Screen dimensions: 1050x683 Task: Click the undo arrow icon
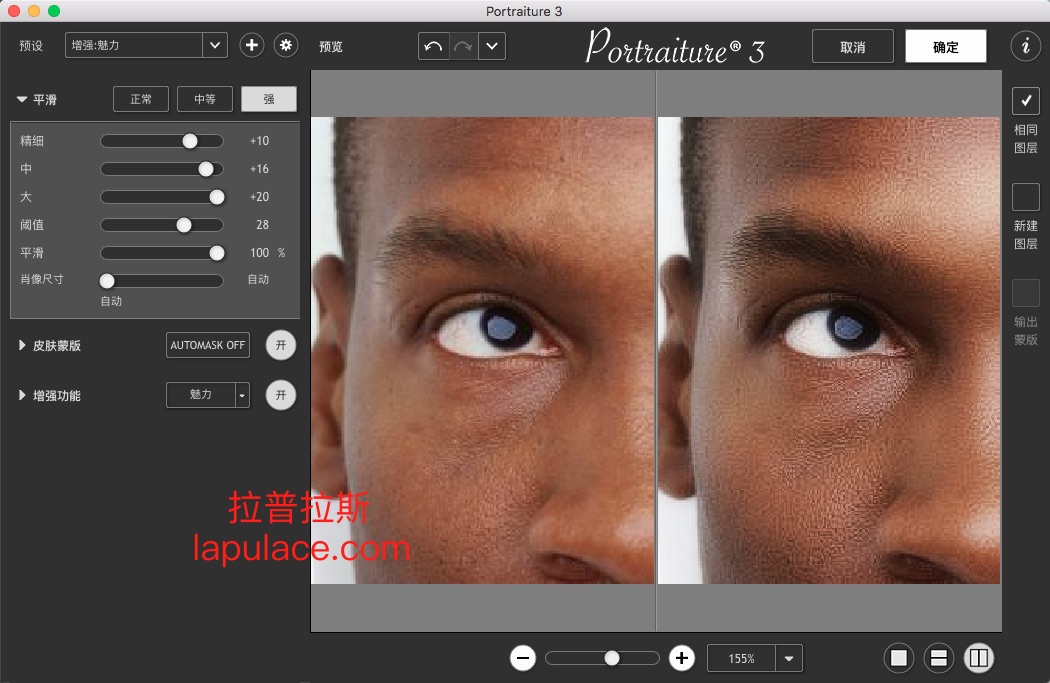[x=433, y=46]
